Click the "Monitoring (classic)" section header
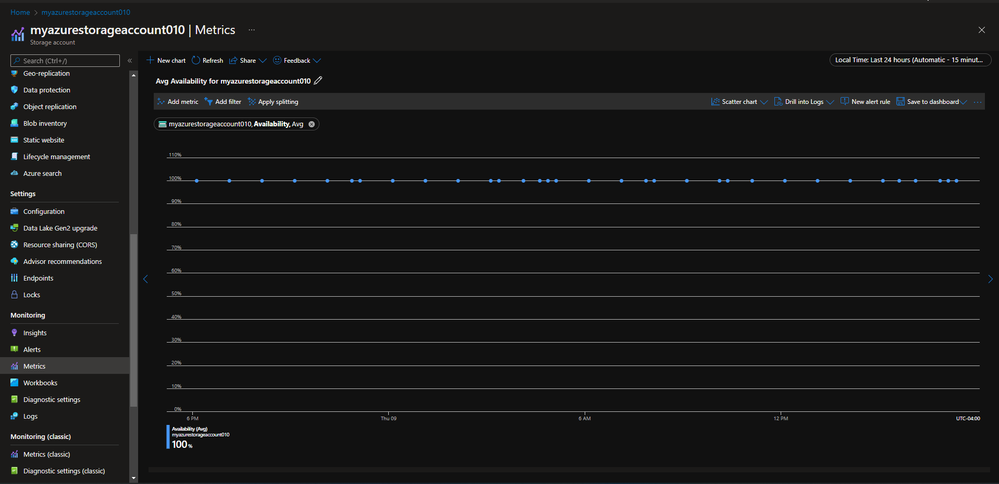 [x=40, y=437]
